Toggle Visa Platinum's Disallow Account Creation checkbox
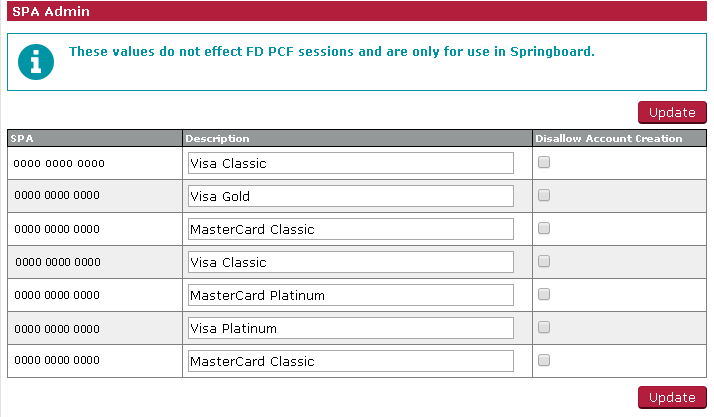 544,327
